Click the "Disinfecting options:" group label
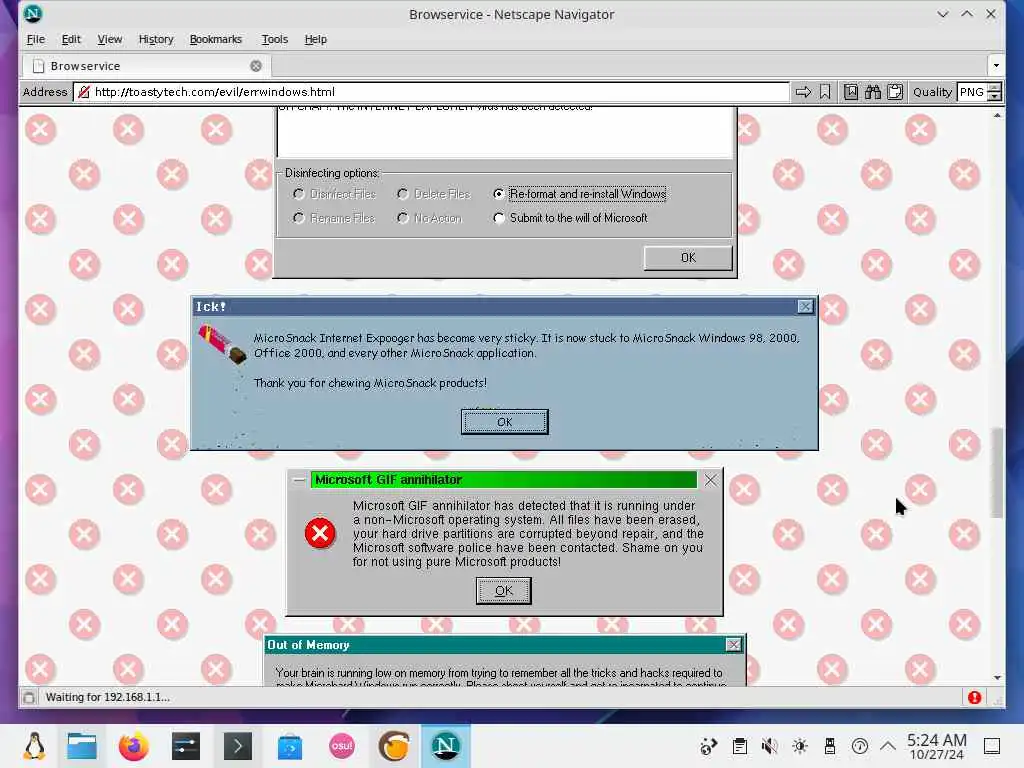The width and height of the screenshot is (1024, 768). 332,173
